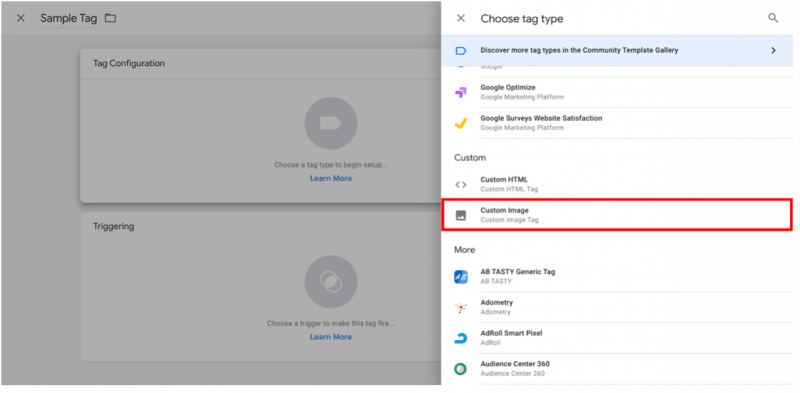This screenshot has height=393, width=800.
Task: Edit the Sample Tag name field
Action: [68, 18]
